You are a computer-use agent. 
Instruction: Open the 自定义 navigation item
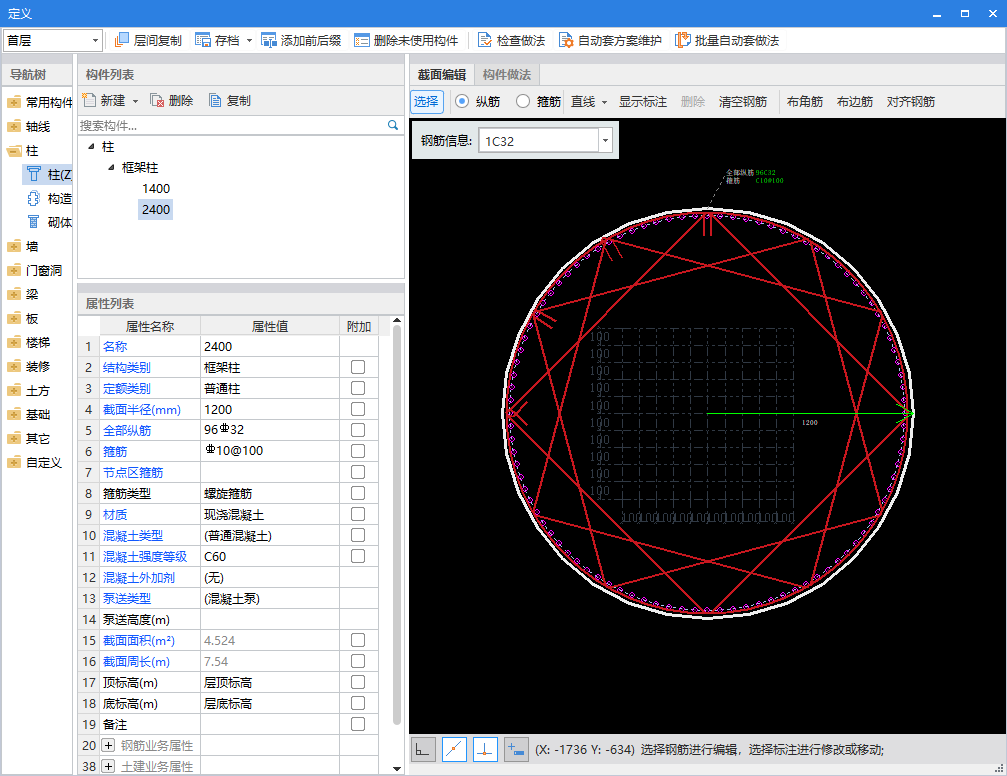(x=44, y=463)
